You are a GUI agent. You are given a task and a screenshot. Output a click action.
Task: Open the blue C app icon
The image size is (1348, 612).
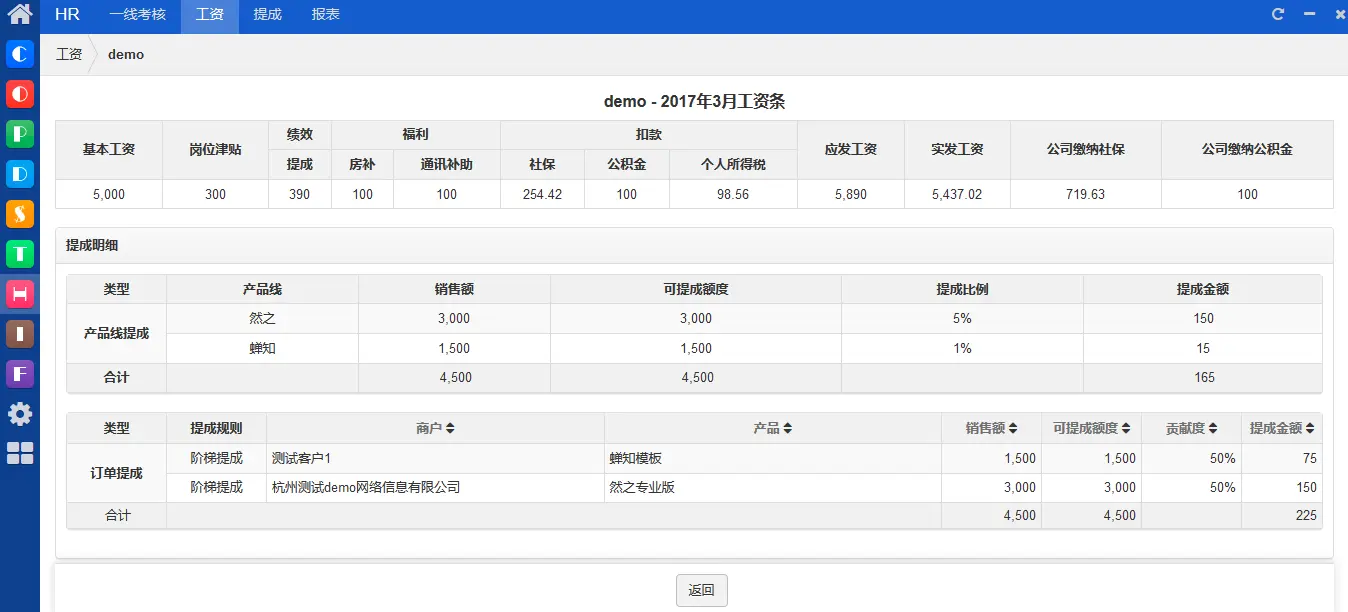point(20,54)
